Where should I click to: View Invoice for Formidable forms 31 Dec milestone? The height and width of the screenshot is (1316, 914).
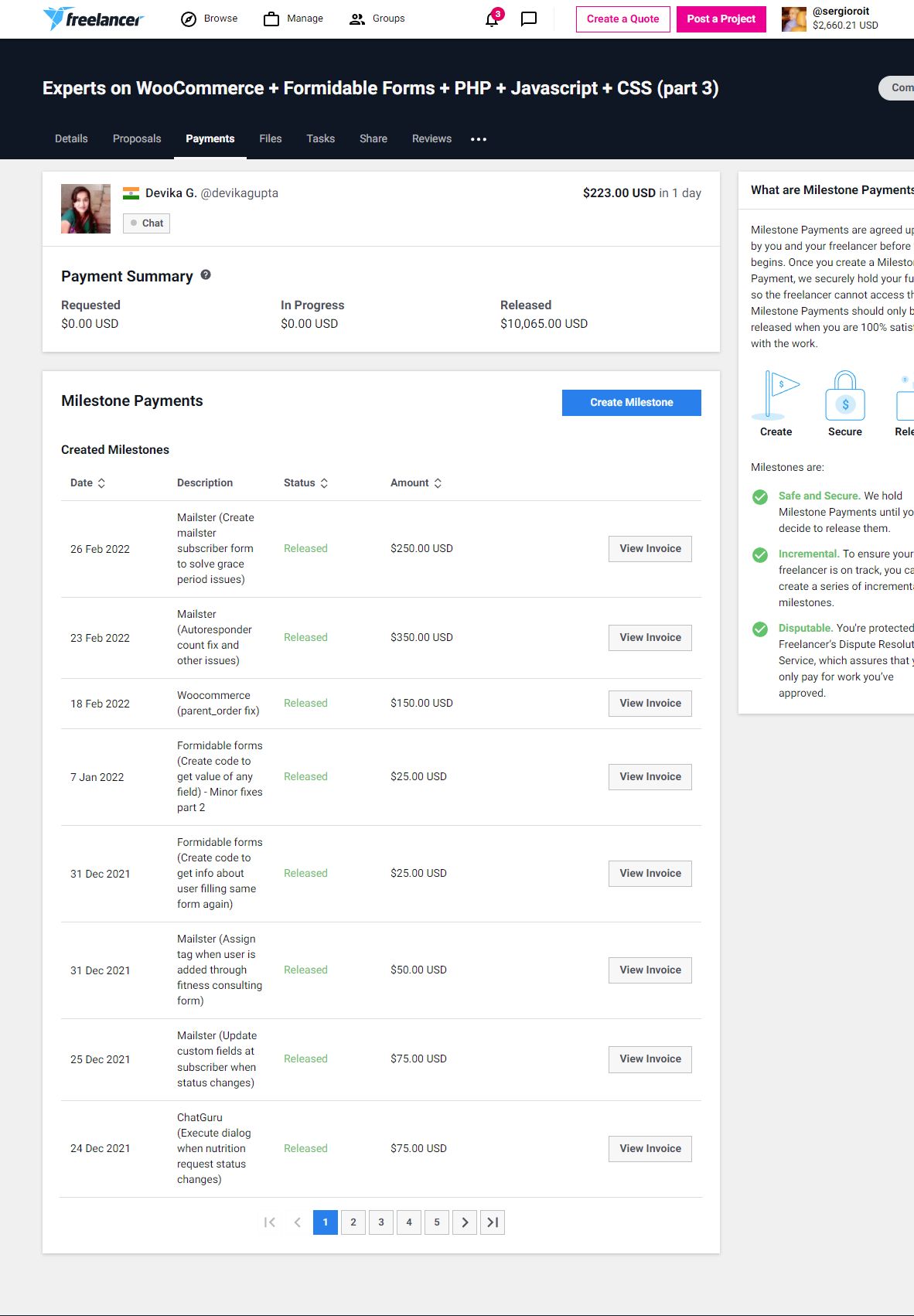coord(650,874)
